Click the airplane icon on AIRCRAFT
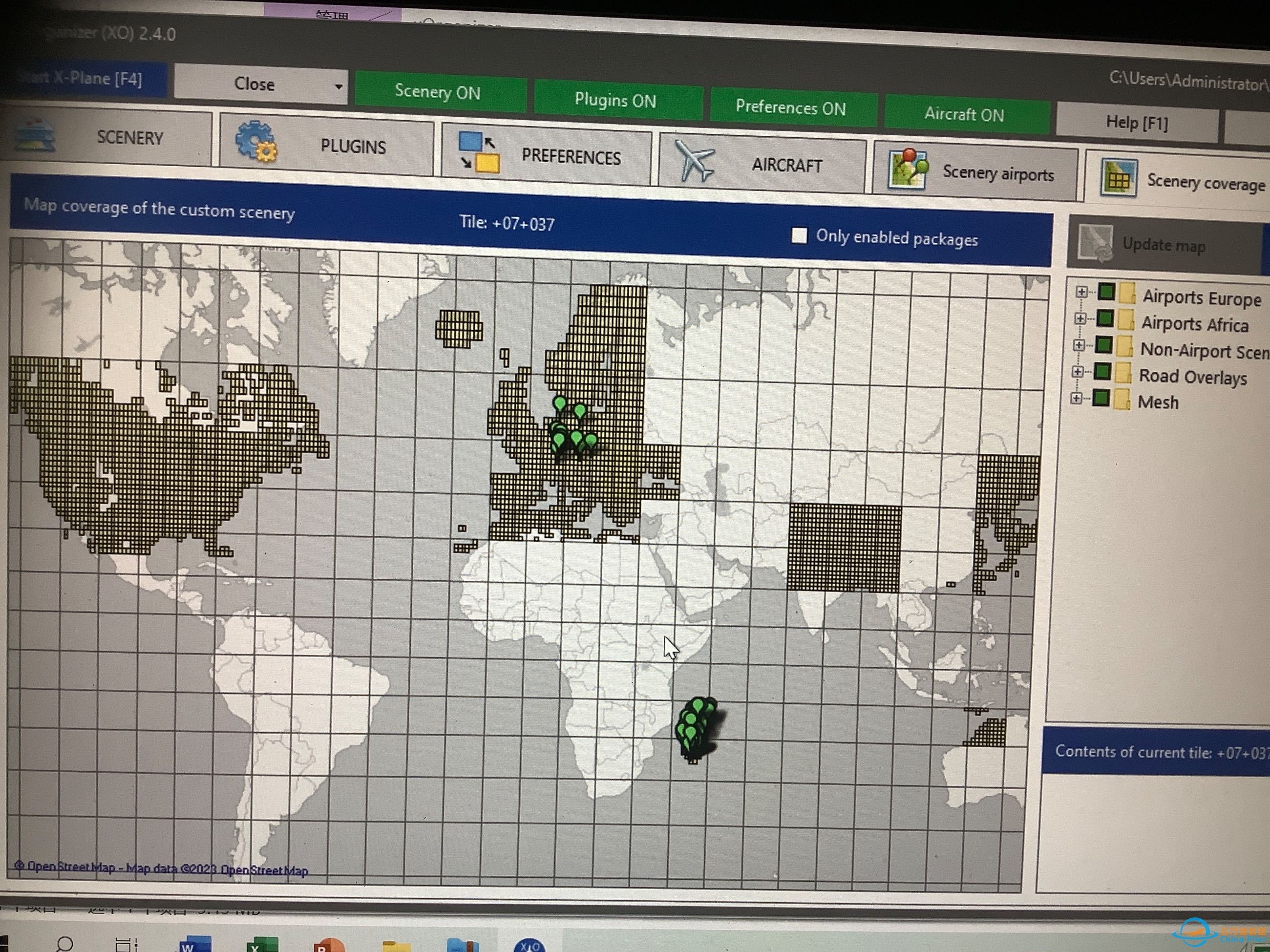The image size is (1270, 952). coord(694,160)
